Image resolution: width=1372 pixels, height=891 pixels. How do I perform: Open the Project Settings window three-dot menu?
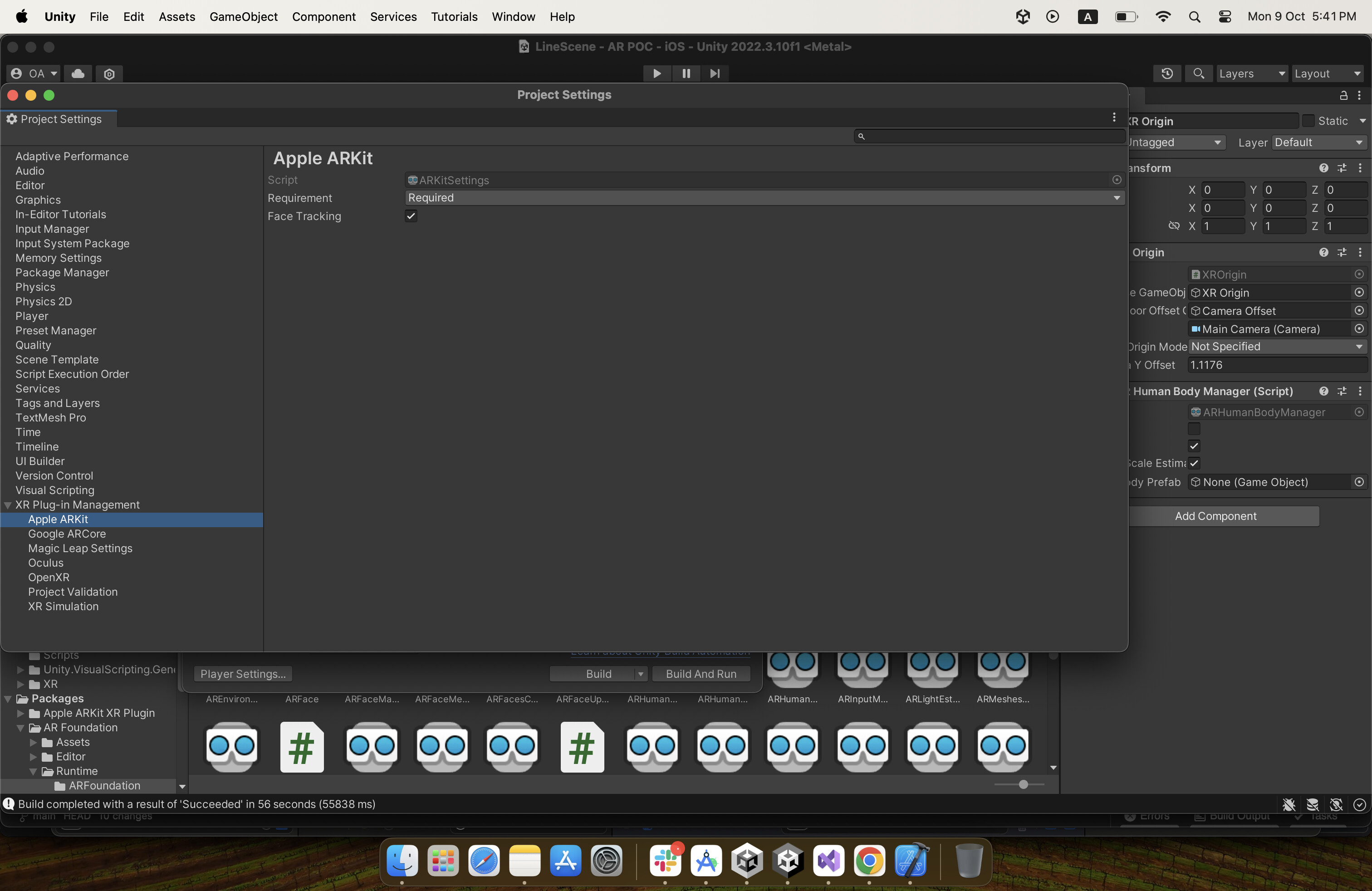pos(1114,117)
